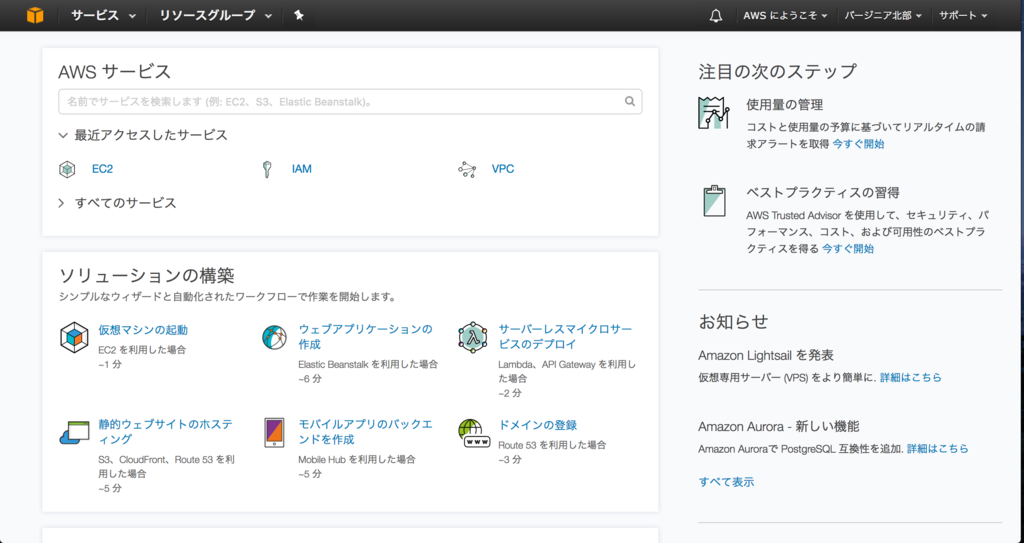Click the 注目の次のステップ heading
The height and width of the screenshot is (543, 1024).
777,71
